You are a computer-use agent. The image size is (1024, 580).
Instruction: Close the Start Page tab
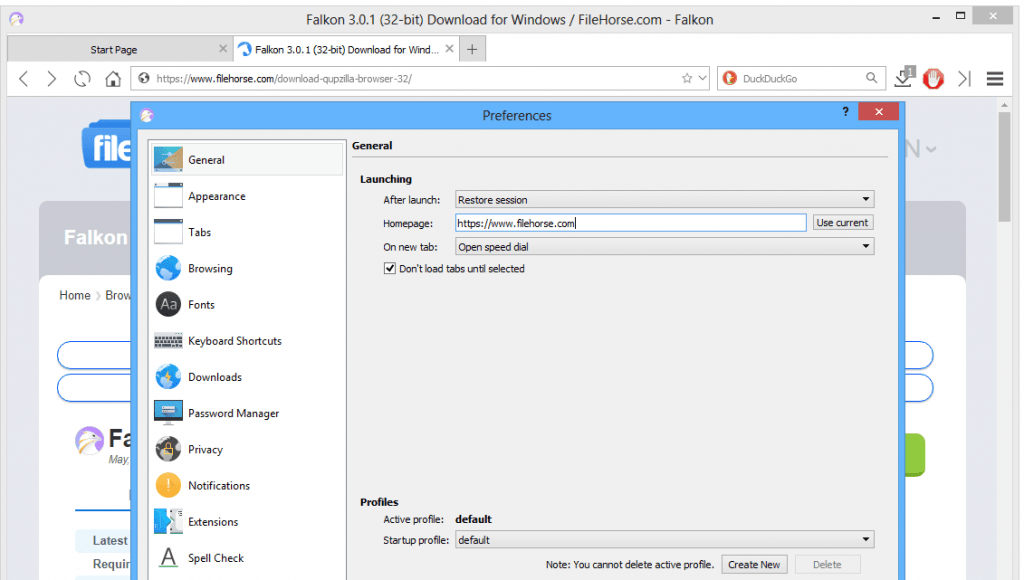click(x=223, y=49)
